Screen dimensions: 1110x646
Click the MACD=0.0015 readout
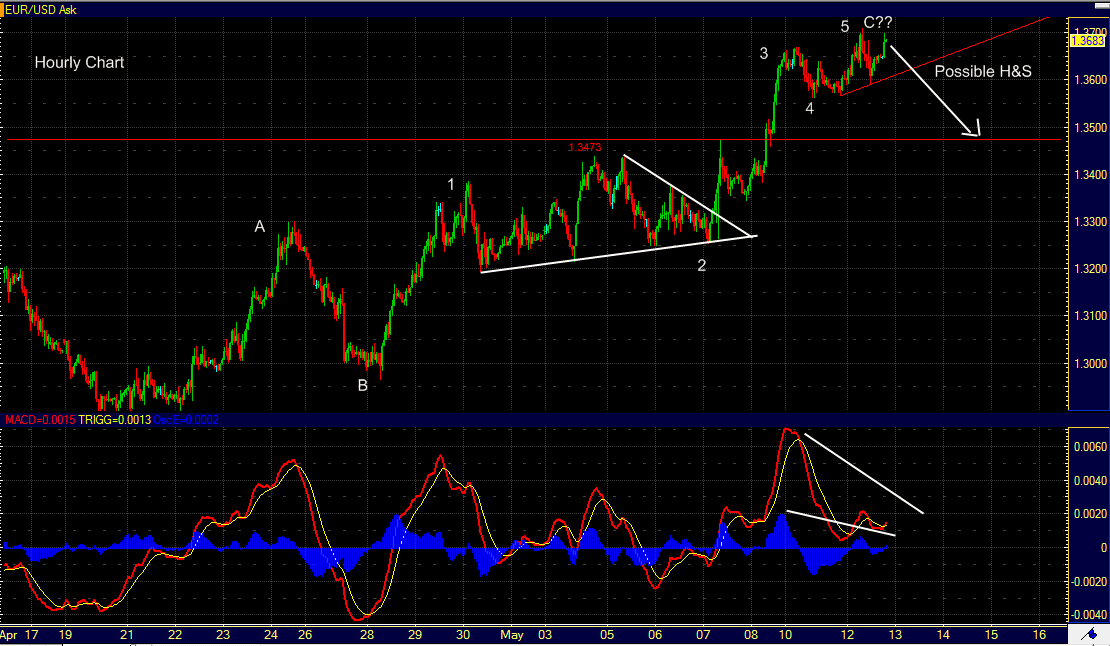[40, 420]
